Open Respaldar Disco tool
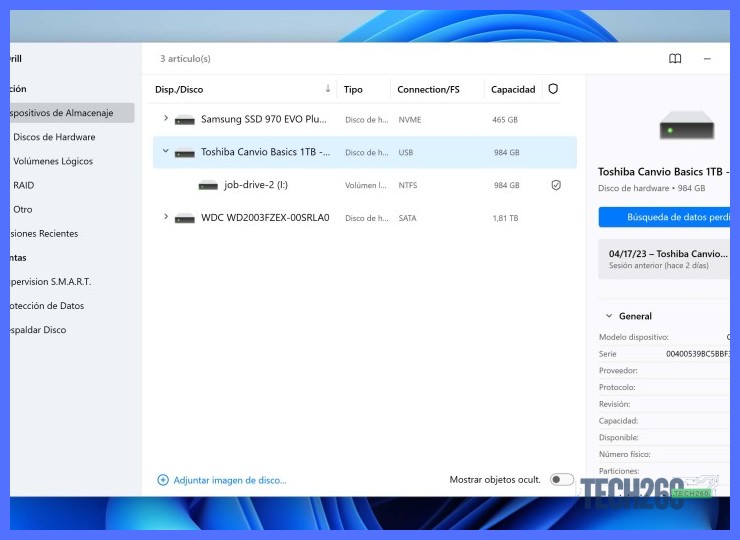This screenshot has height=540, width=740. pyautogui.click(x=38, y=329)
